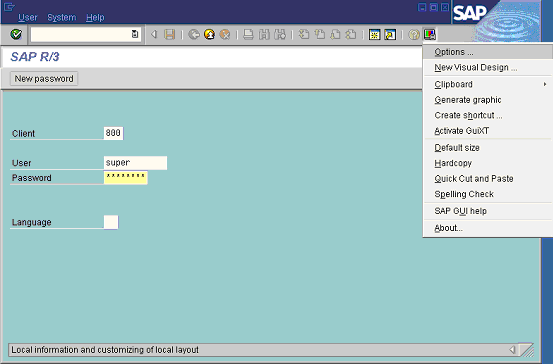
Task: Select Spelling Check menu entry
Action: coord(487,194)
